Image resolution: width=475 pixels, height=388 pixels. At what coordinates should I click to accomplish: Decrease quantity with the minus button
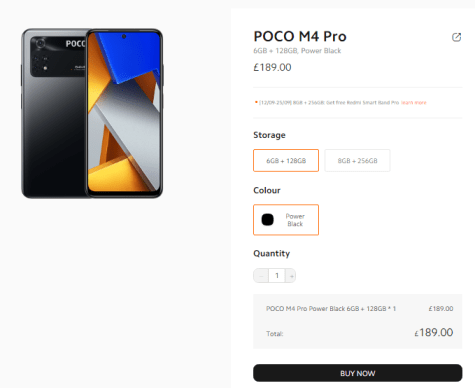pos(261,276)
